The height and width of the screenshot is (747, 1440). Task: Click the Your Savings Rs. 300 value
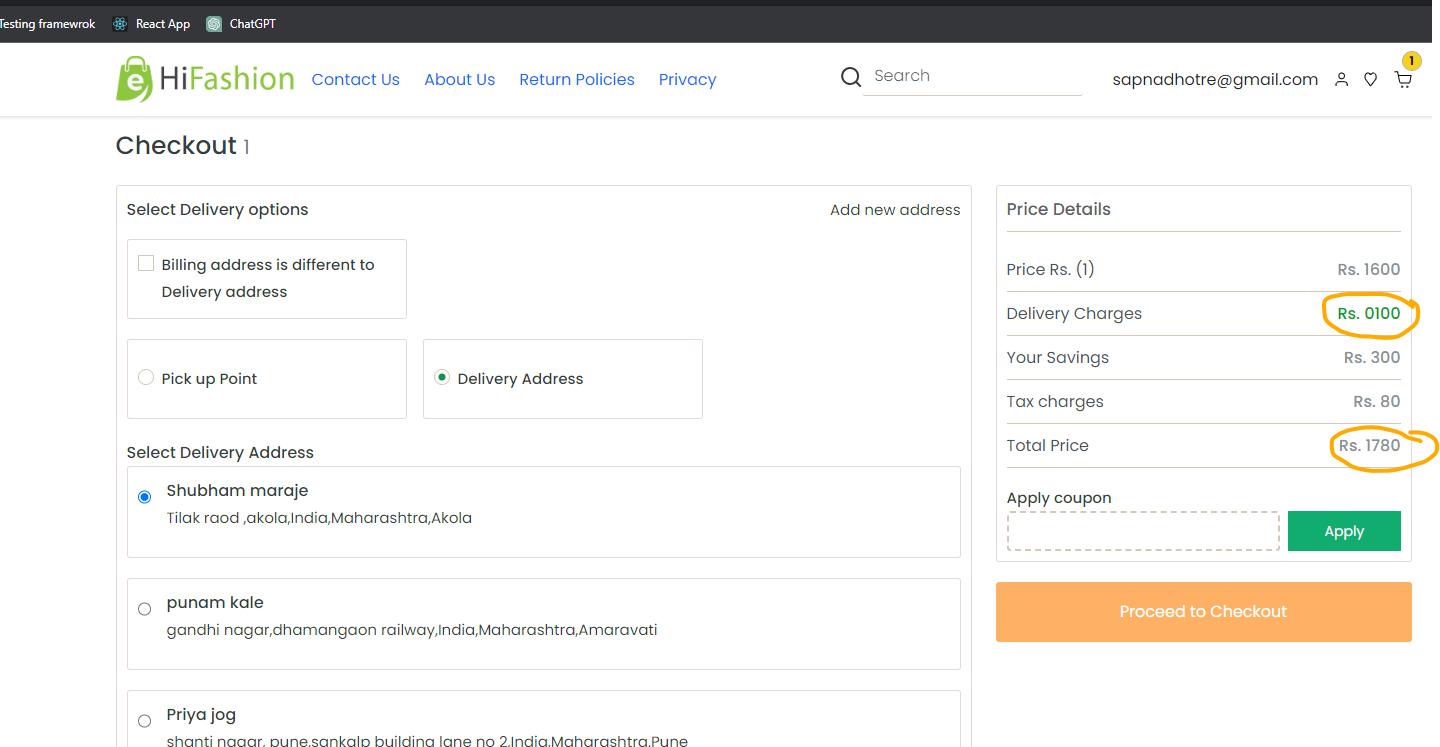tap(1372, 358)
